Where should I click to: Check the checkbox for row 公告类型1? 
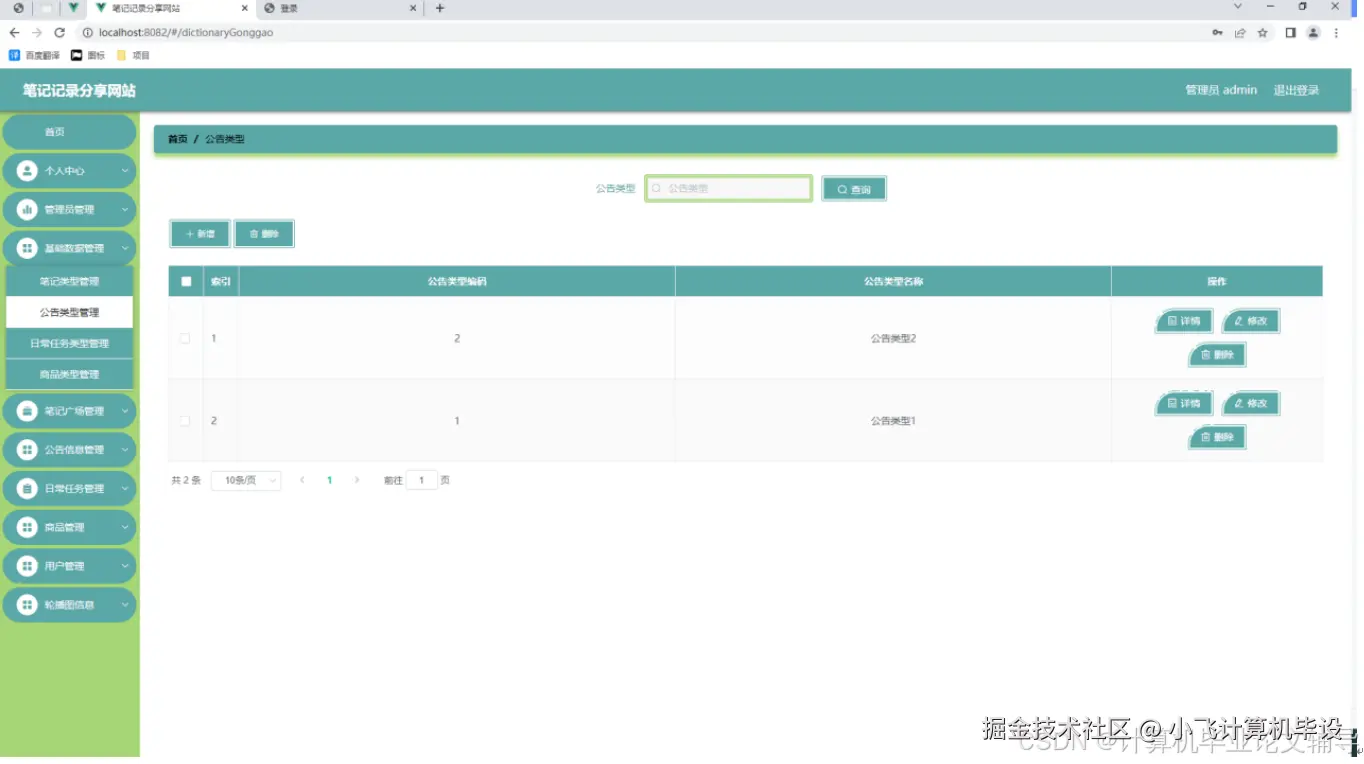click(x=185, y=421)
